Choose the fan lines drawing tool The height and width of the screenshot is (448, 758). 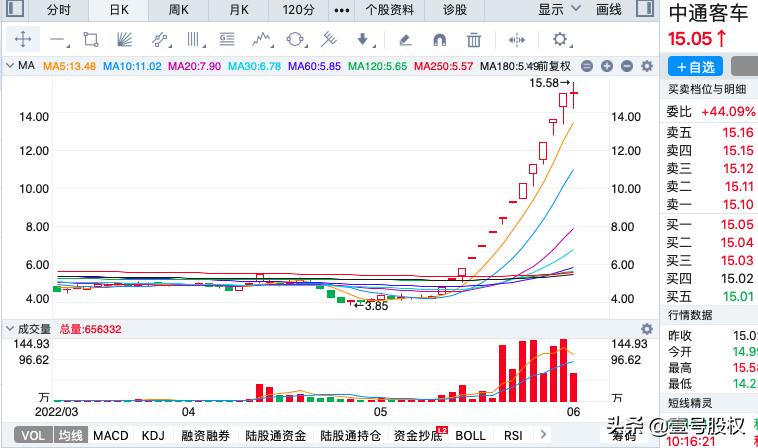point(125,40)
